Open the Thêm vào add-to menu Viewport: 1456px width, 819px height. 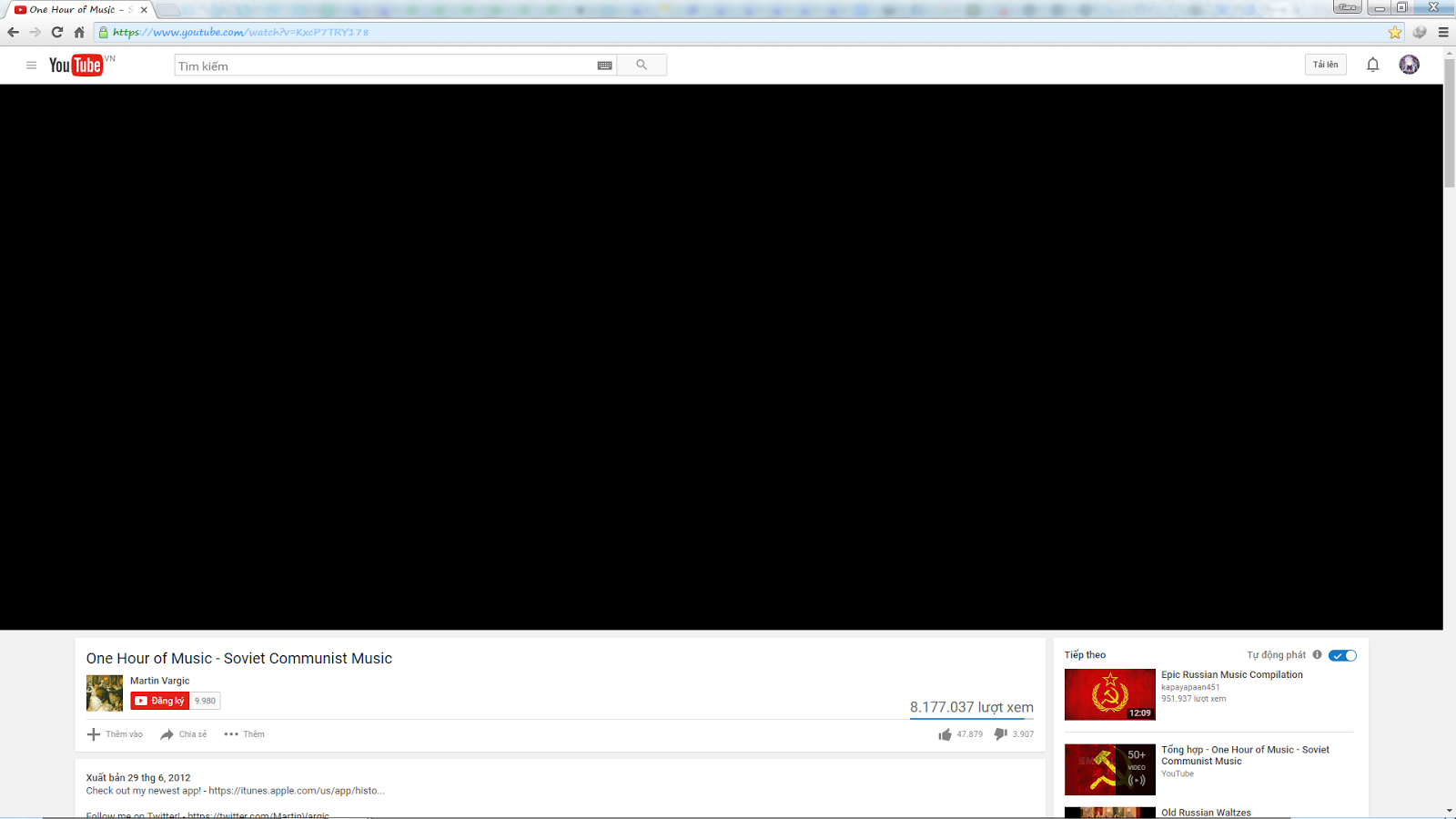(x=115, y=734)
